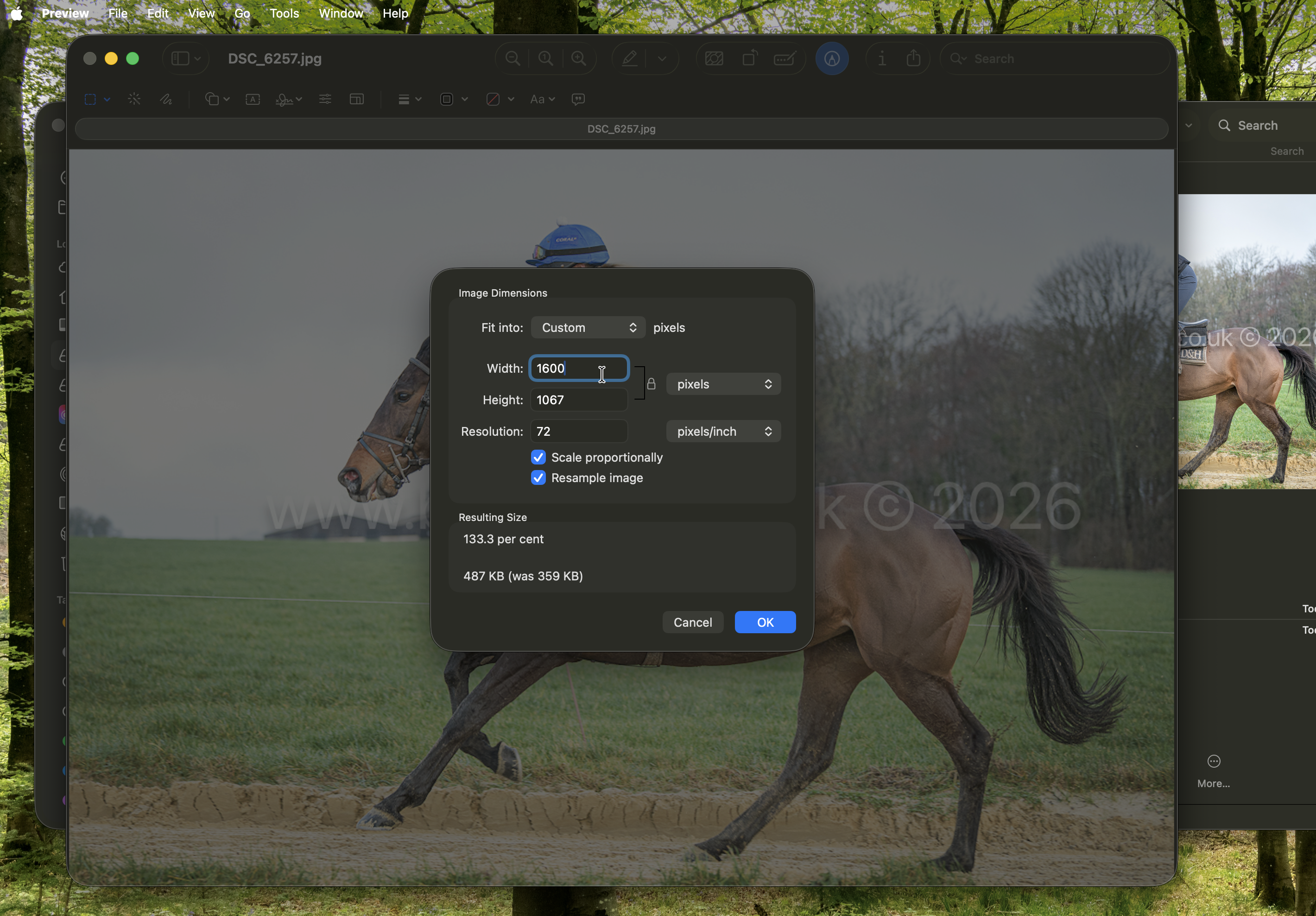Insert a text box
This screenshot has width=1316, height=916.
point(252,99)
